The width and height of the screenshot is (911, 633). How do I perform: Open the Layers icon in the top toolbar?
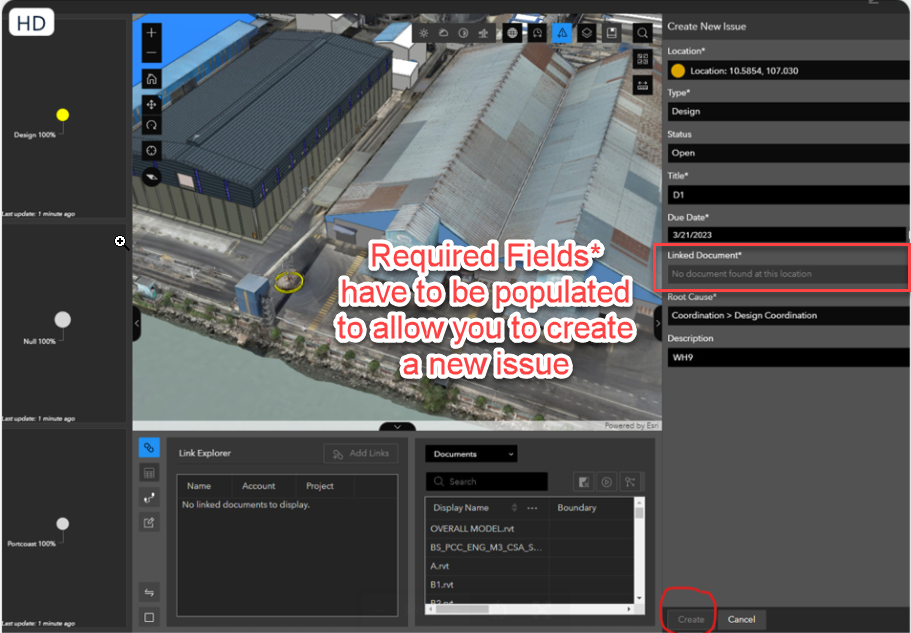click(x=588, y=33)
